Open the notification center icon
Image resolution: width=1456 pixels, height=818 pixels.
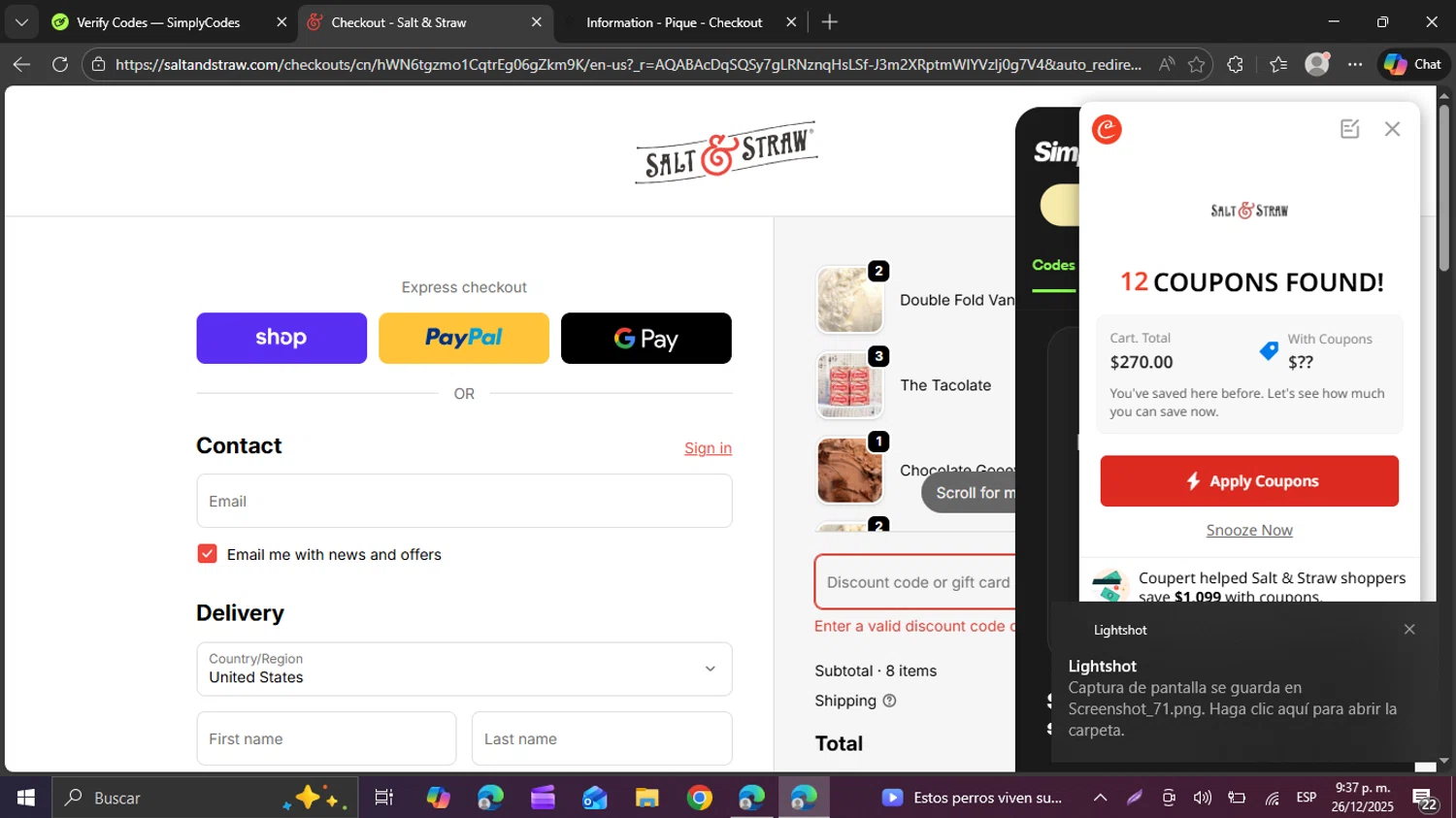(x=1426, y=800)
